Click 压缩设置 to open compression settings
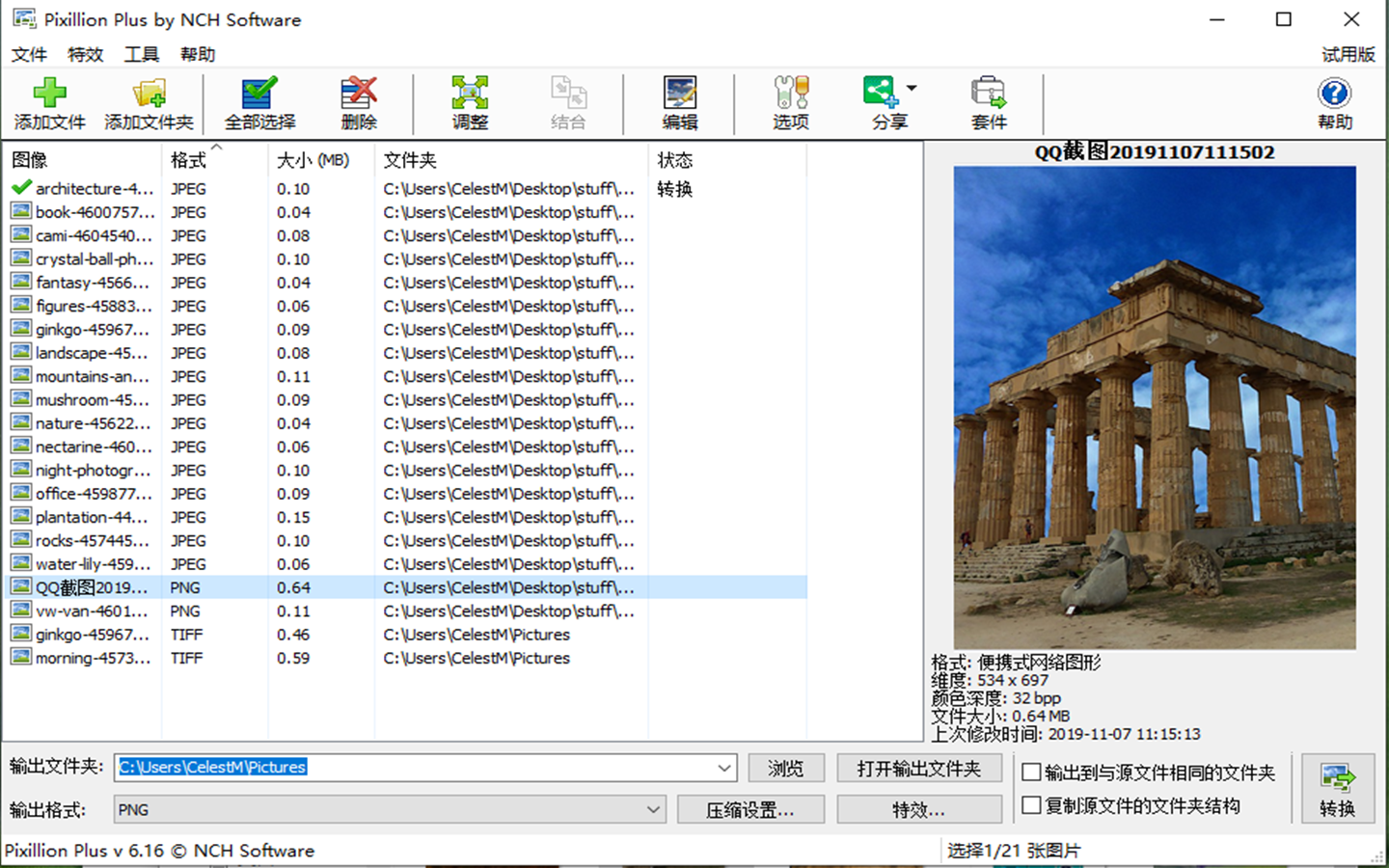1389x868 pixels. 750,809
